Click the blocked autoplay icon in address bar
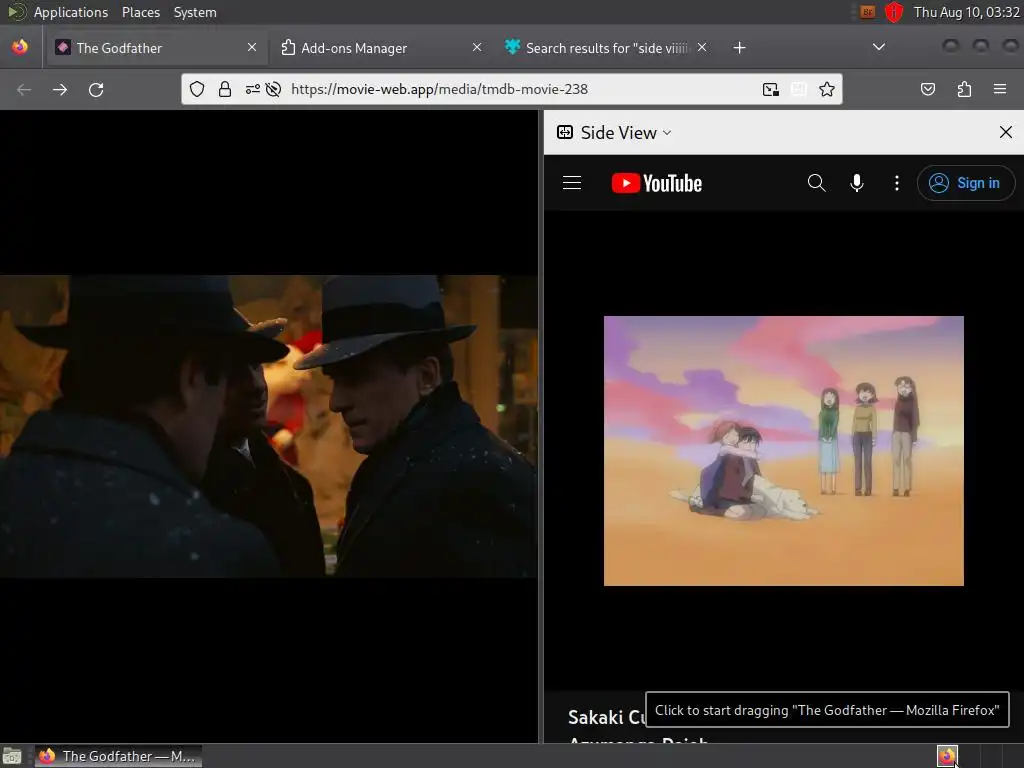Screen dimensions: 1024x768 click(274, 89)
